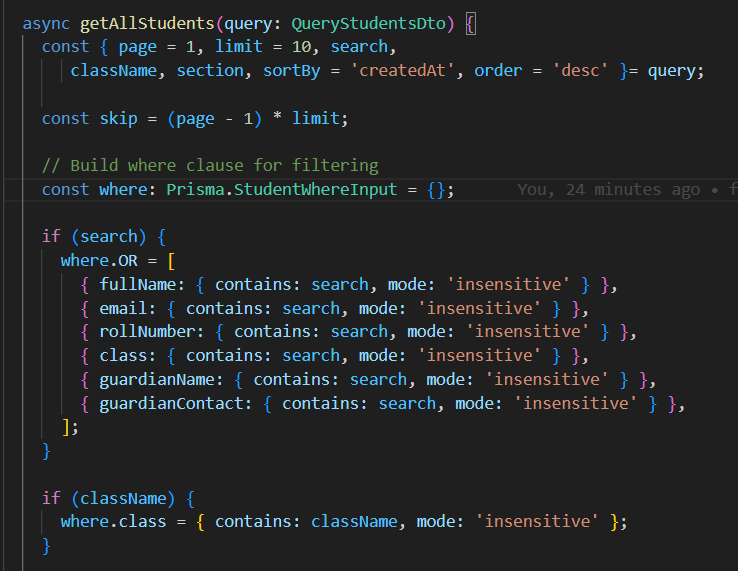
Task: Click the order destructured variable
Action: [498, 71]
